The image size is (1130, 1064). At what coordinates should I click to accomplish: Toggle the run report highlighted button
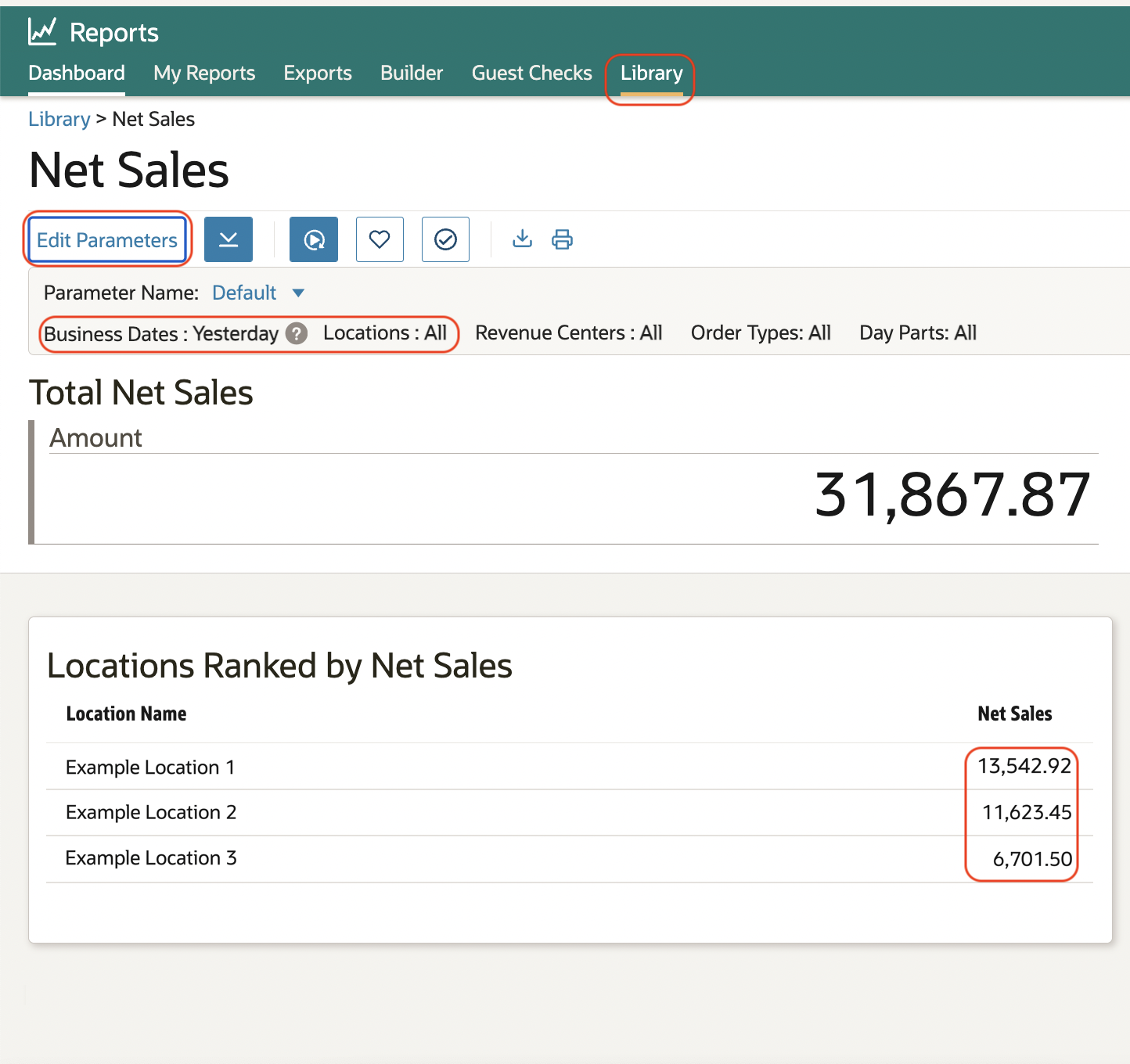313,239
